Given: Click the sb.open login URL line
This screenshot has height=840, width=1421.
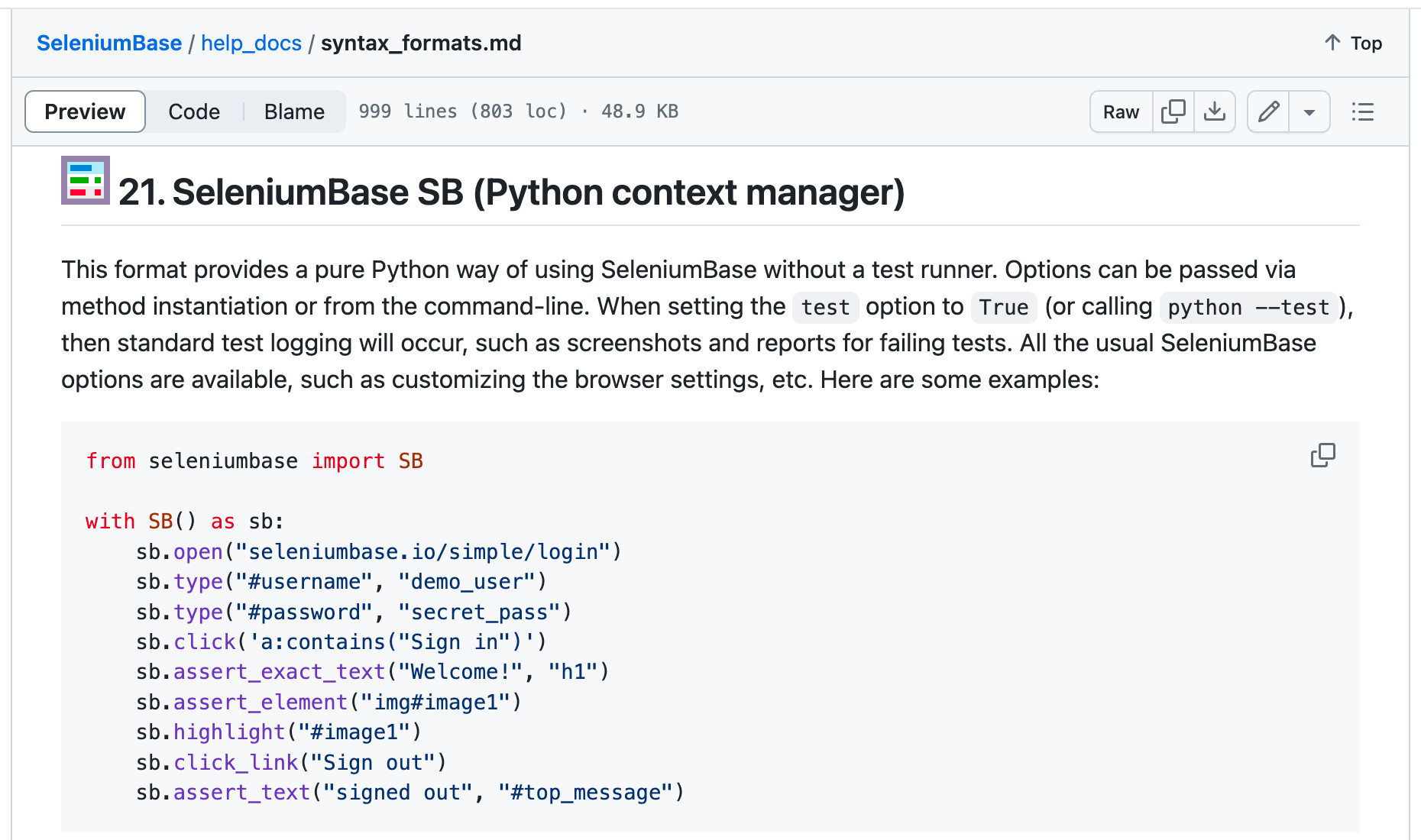Looking at the screenshot, I should click(379, 551).
